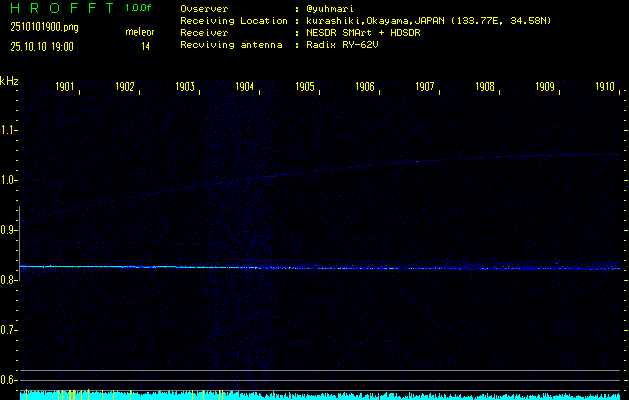Click the 1901 time marker
This screenshot has width=629, height=400.
[x=65, y=87]
